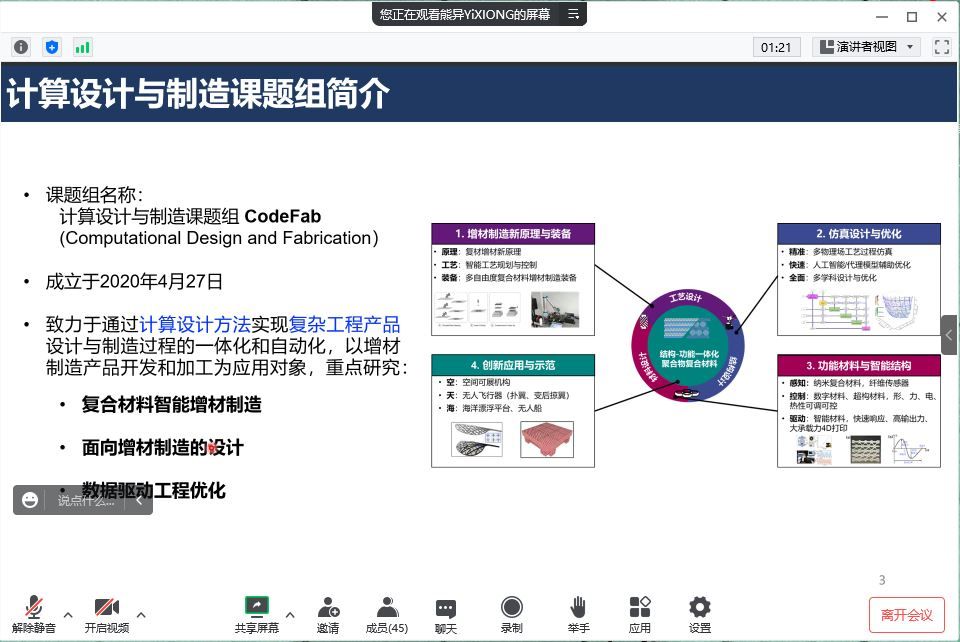This screenshot has width=960, height=642.
Task: Open the meeting info icon
Action: [21, 47]
